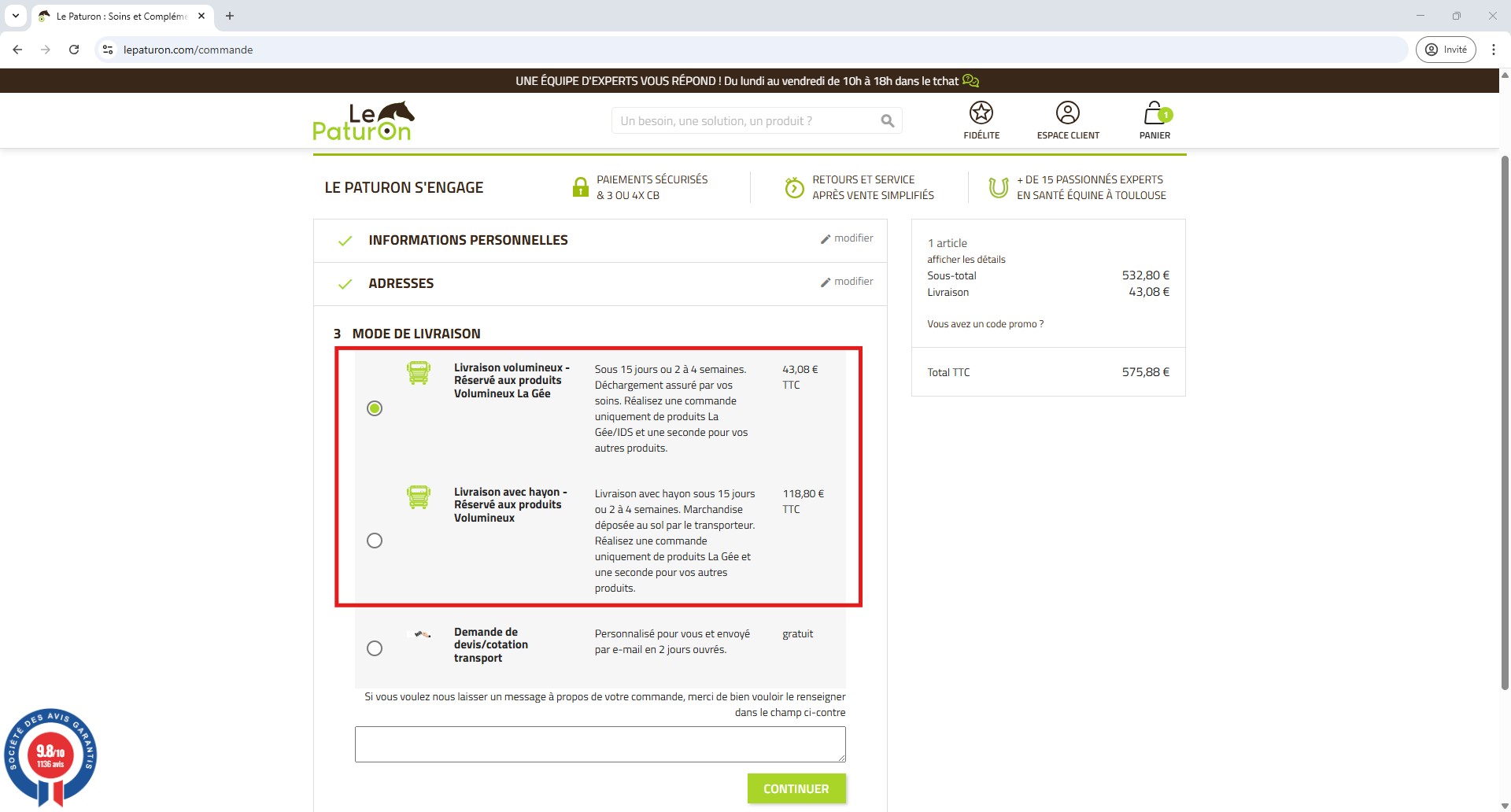Open the tab search dropdown arrow
The height and width of the screenshot is (812, 1511).
[16, 16]
